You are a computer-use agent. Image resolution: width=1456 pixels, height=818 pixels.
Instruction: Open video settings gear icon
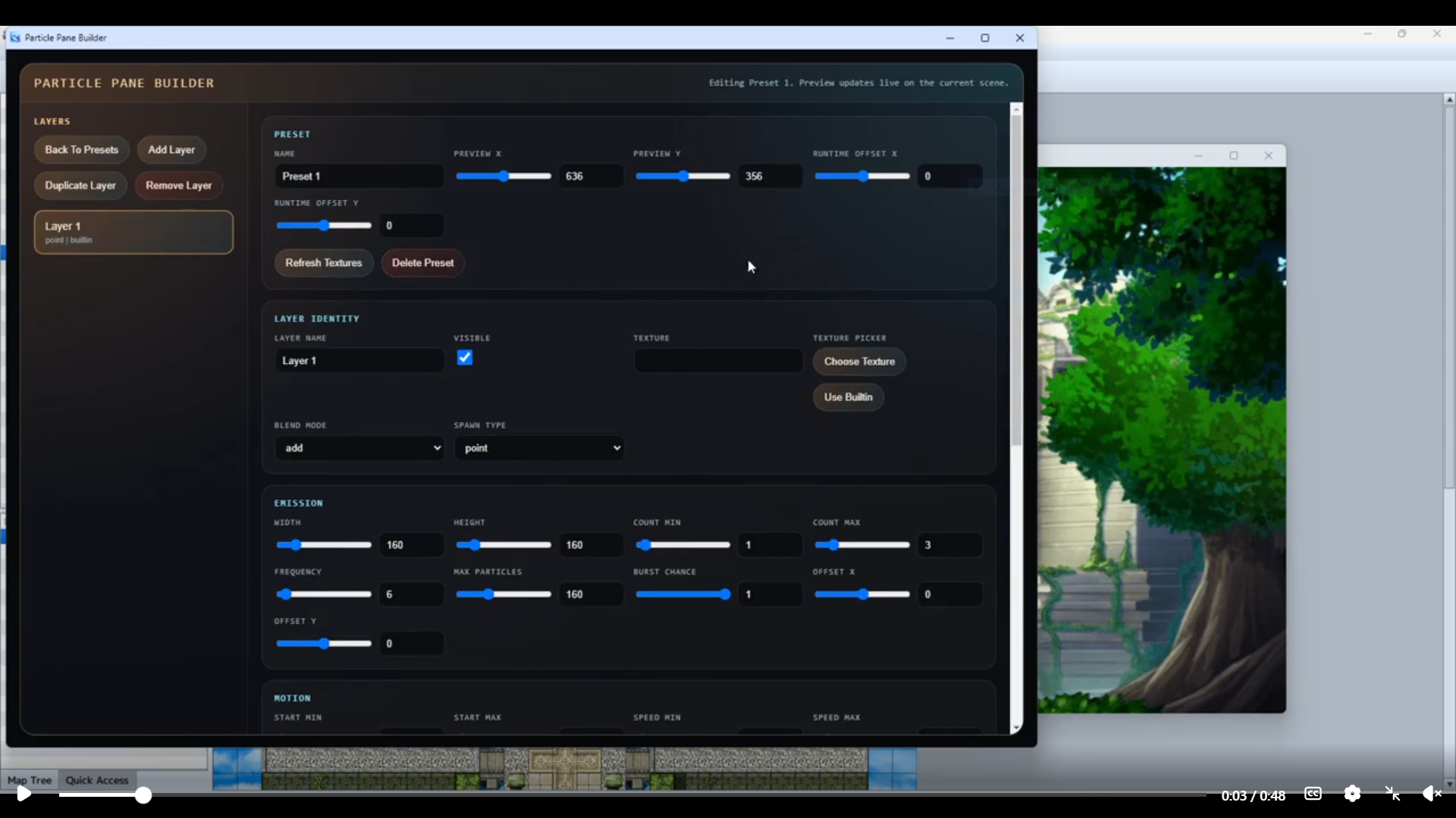click(x=1352, y=794)
